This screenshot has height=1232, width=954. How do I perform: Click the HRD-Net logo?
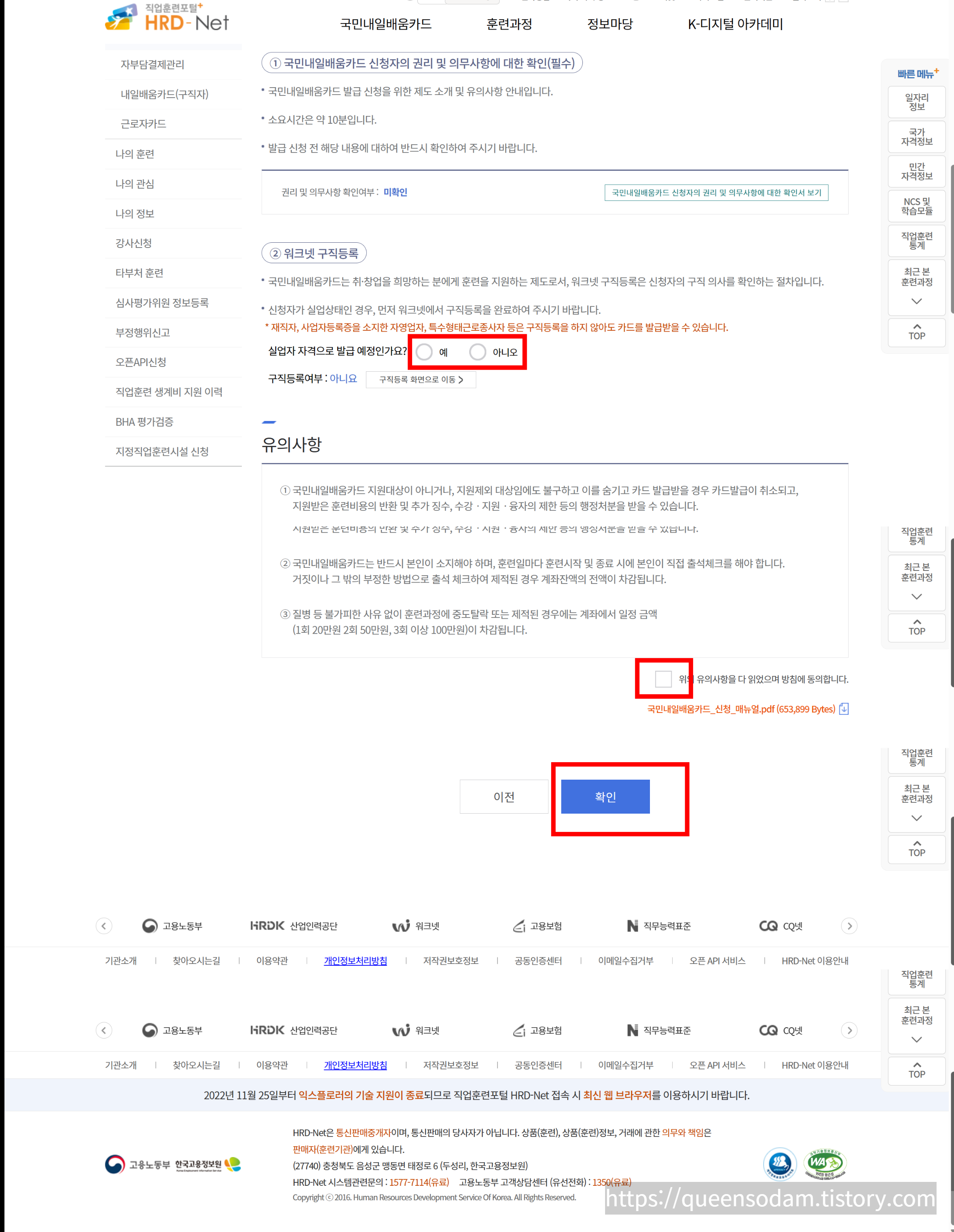click(167, 18)
